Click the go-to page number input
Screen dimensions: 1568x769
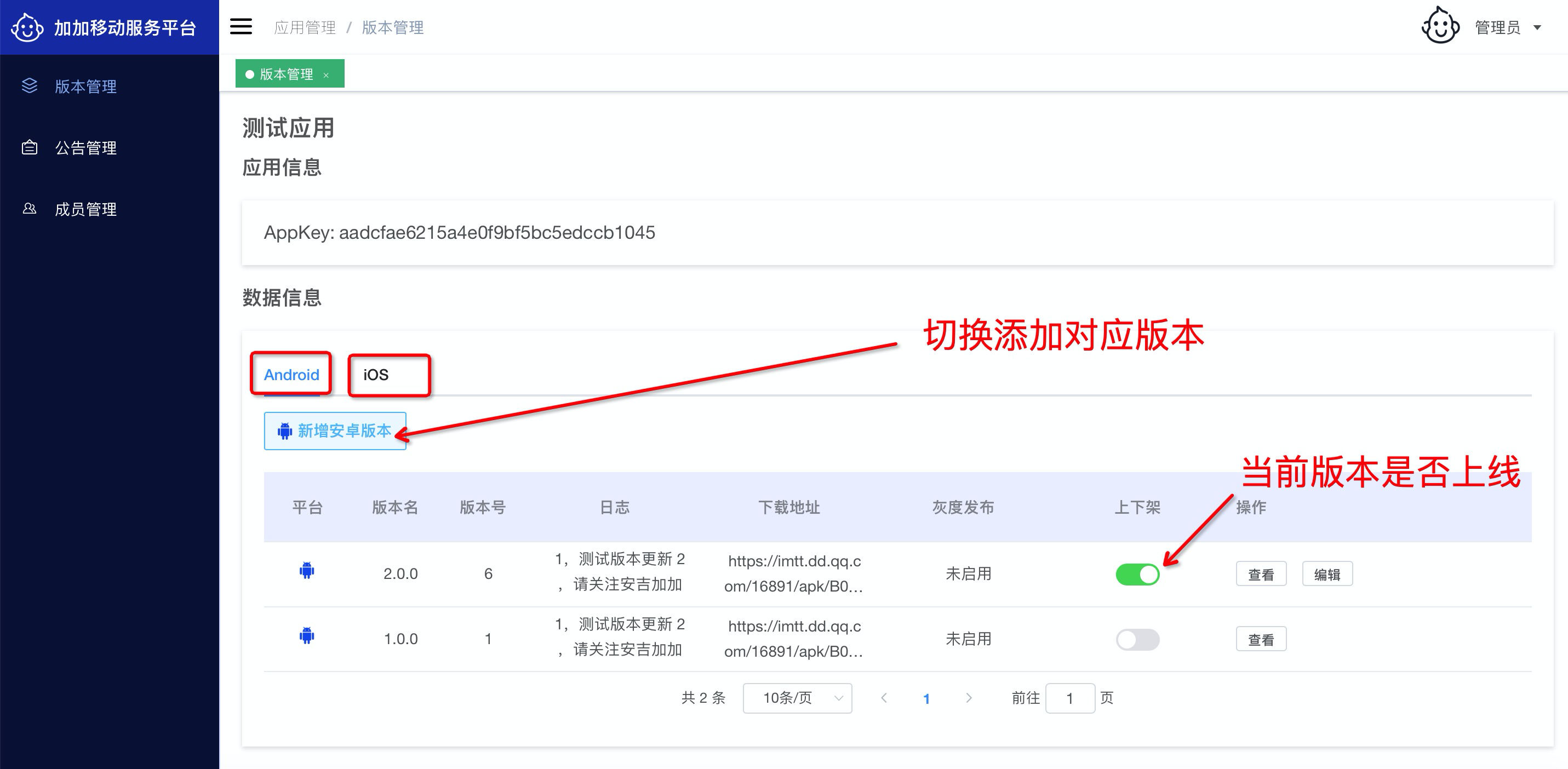point(1069,698)
